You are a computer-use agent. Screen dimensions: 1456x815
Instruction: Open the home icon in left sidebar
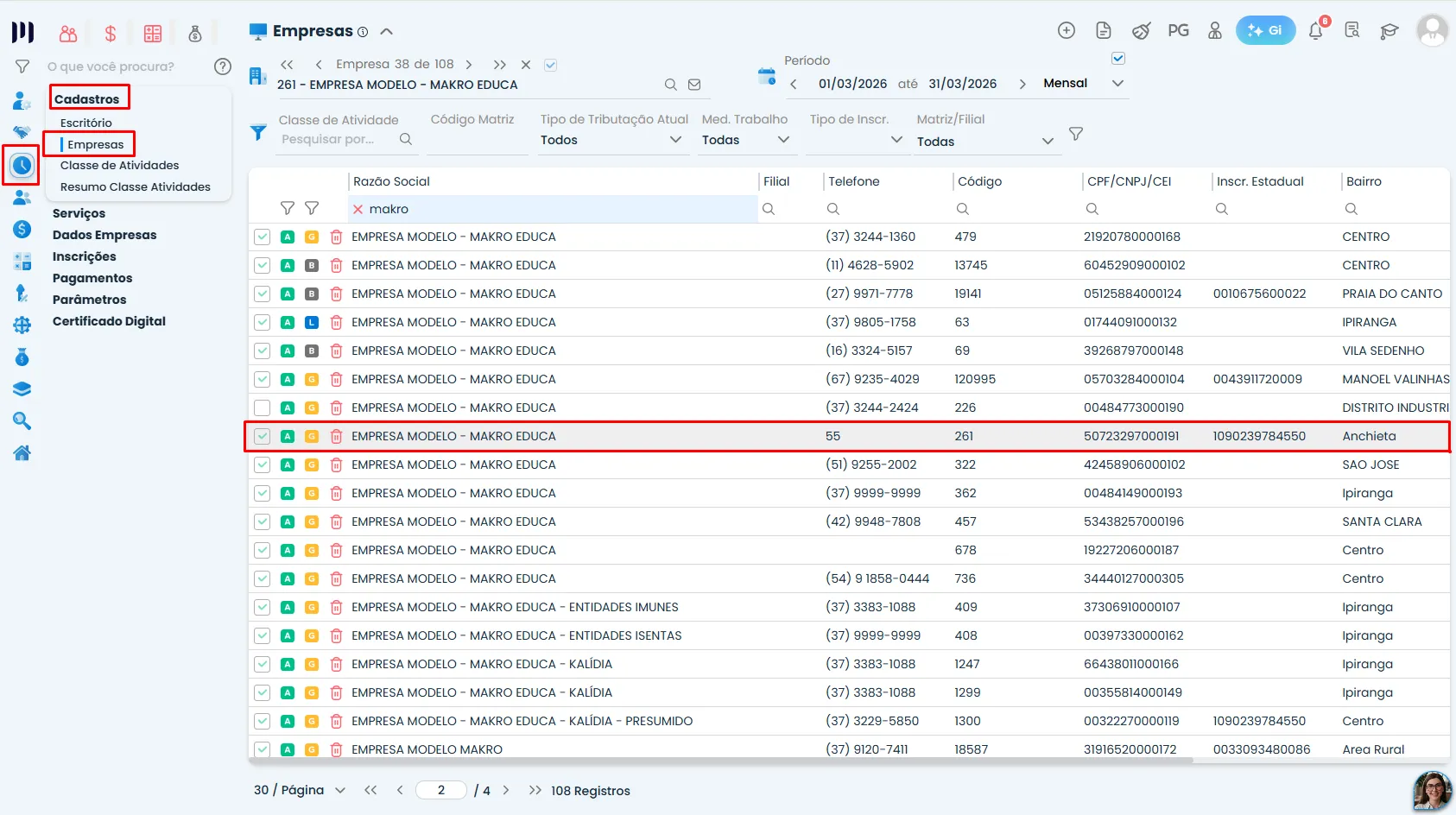click(22, 452)
